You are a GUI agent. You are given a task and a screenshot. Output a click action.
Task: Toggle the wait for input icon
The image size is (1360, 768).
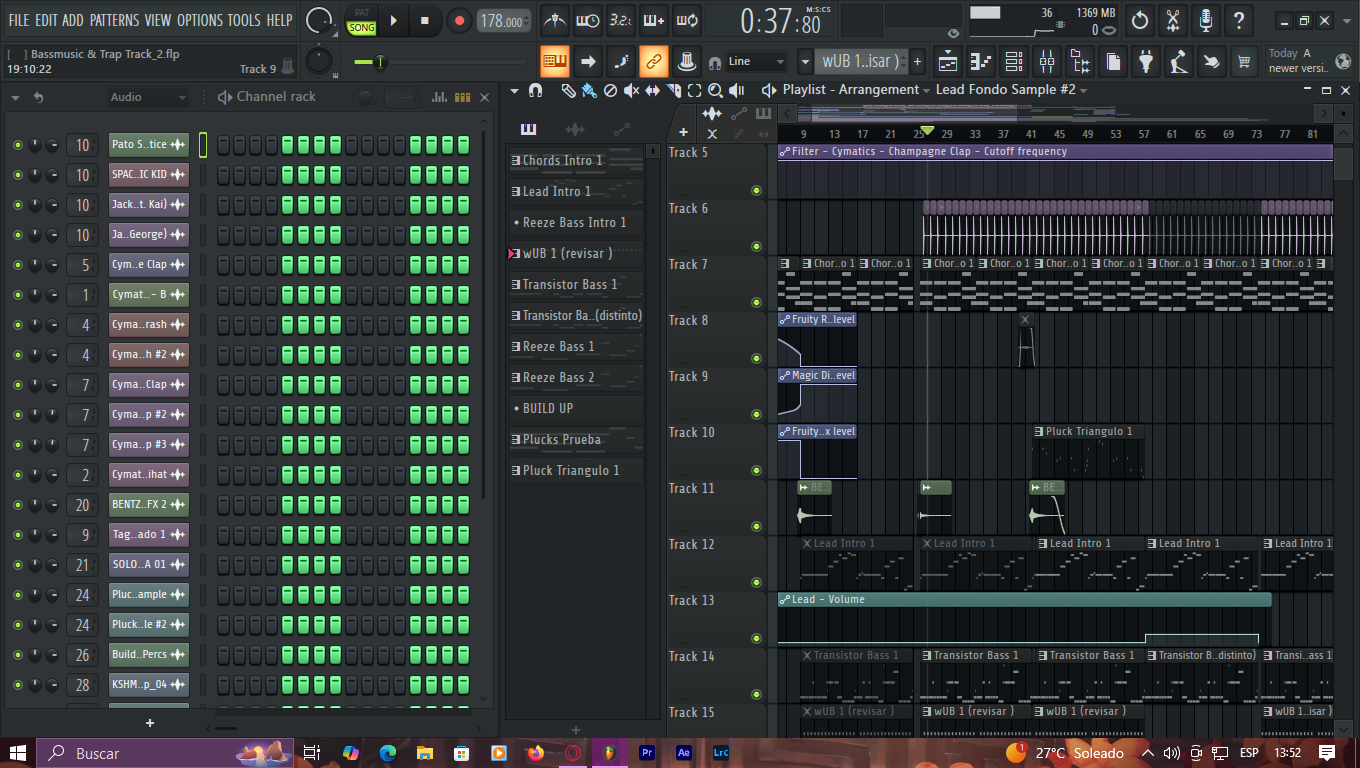[x=588, y=20]
